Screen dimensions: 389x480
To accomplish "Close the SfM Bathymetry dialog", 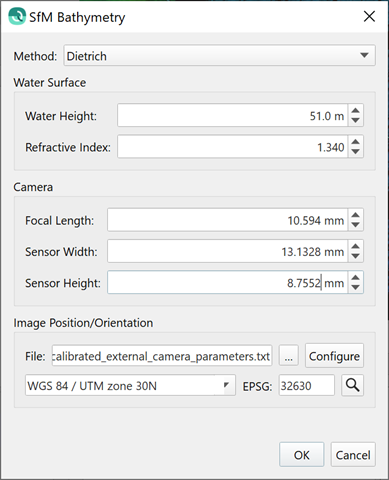I will [x=369, y=16].
